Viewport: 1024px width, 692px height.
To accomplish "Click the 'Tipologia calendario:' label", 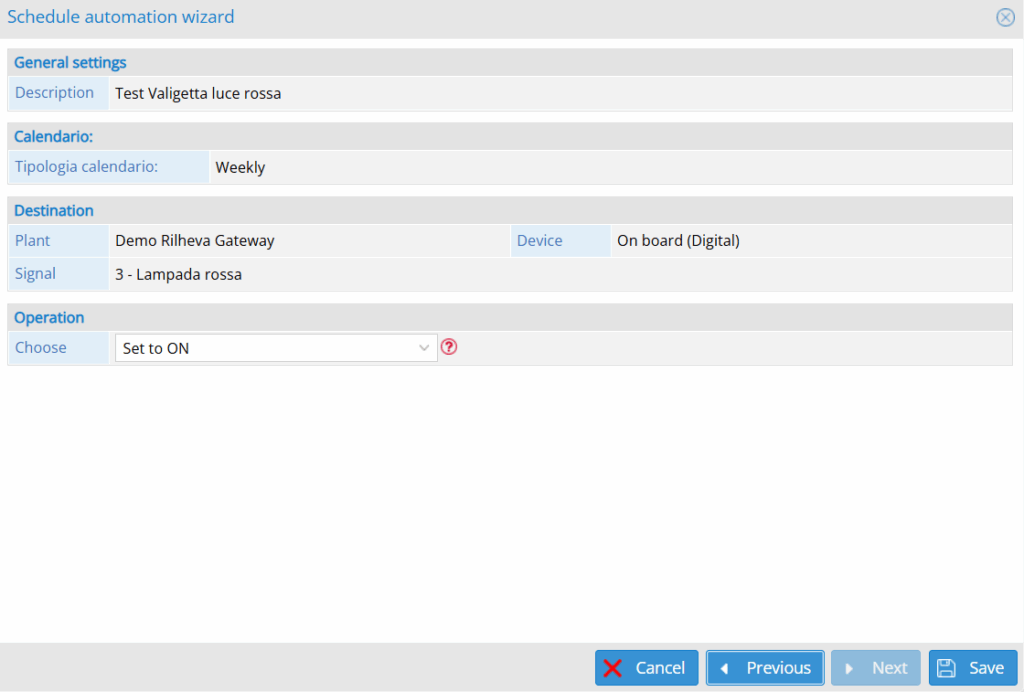I will (x=86, y=166).
